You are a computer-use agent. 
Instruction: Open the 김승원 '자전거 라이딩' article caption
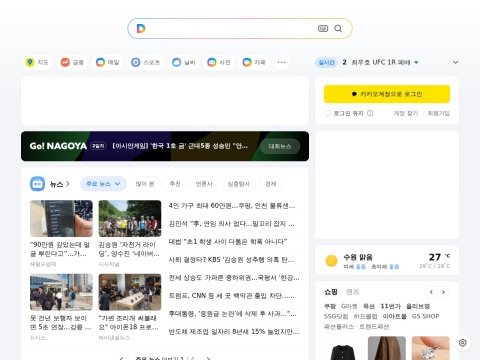point(129,249)
